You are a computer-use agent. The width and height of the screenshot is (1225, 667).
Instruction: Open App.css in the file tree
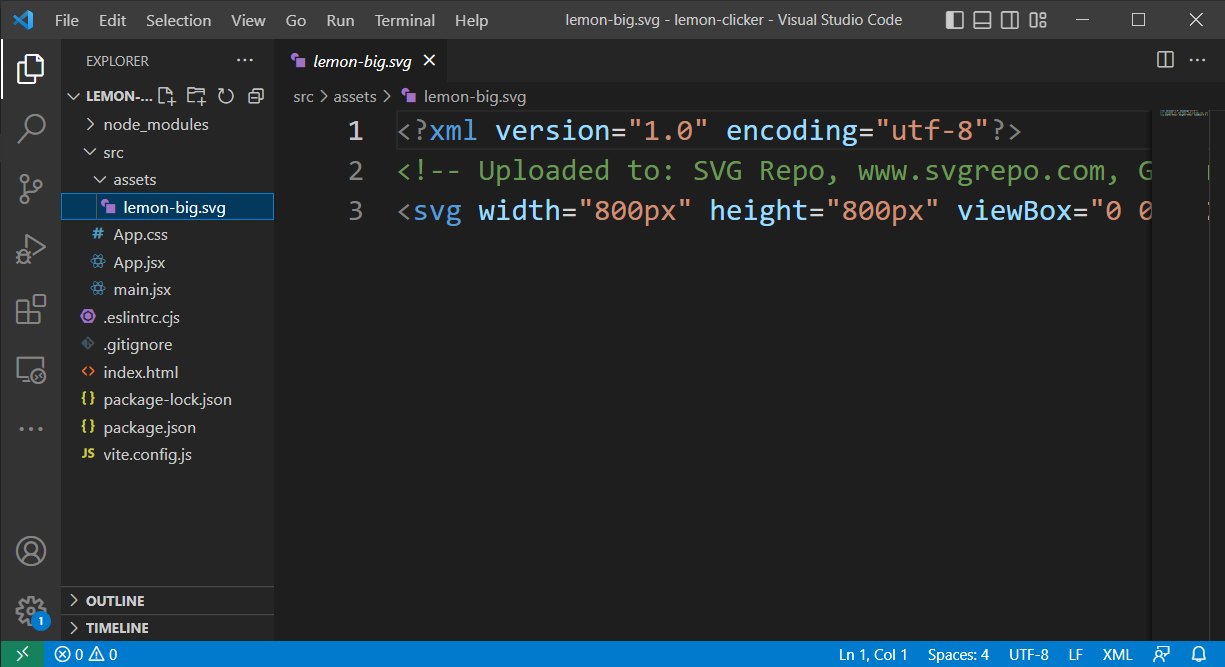167,235
